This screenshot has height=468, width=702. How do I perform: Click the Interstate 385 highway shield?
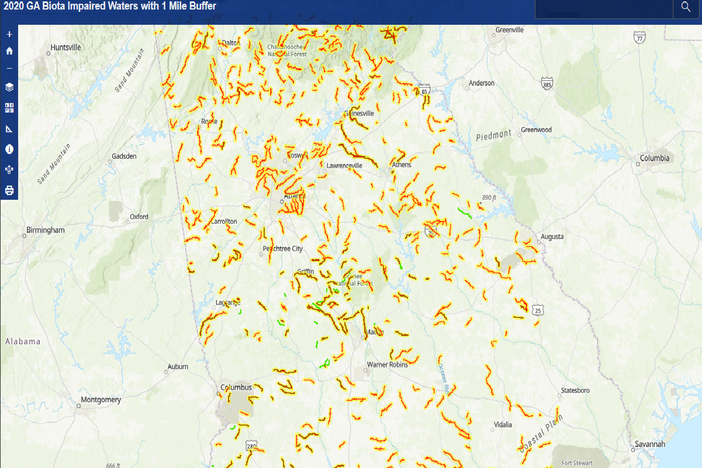547,85
